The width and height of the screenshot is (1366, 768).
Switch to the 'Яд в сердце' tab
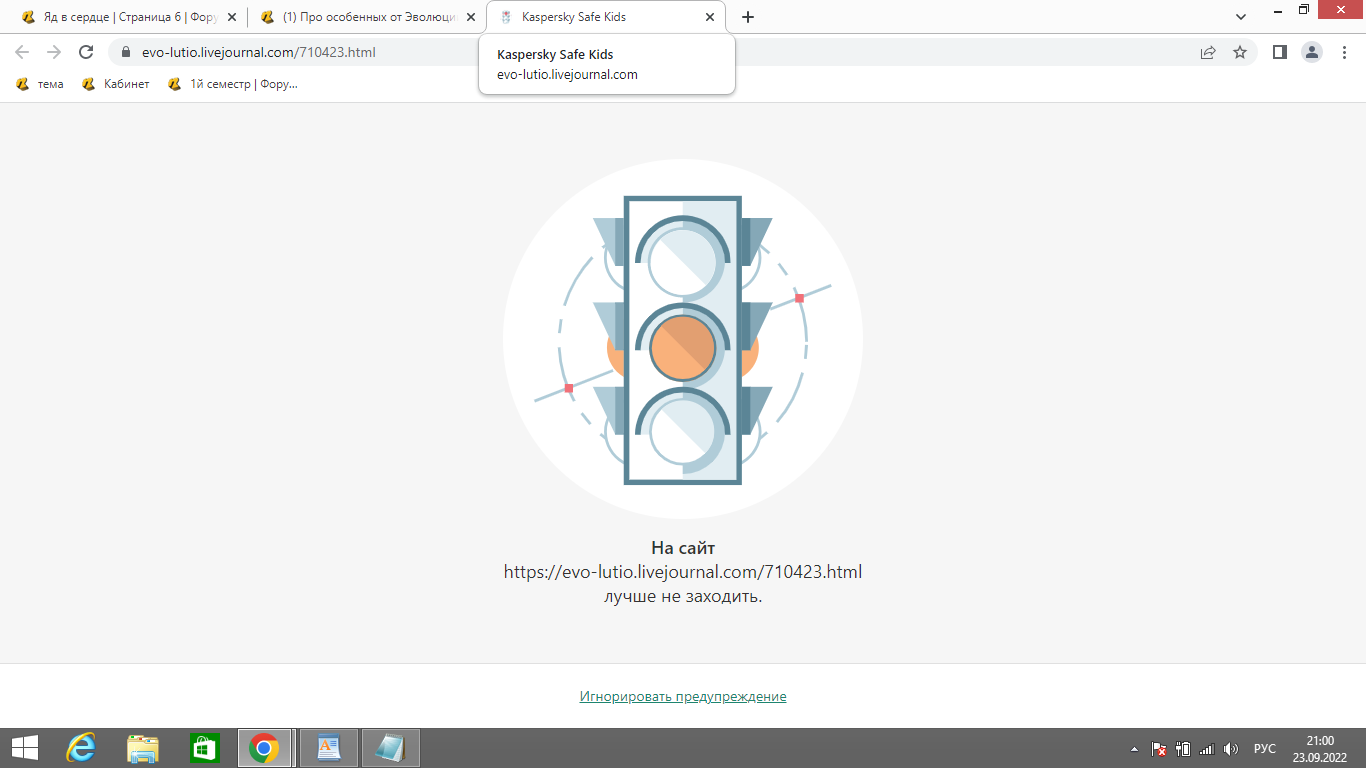coord(120,17)
